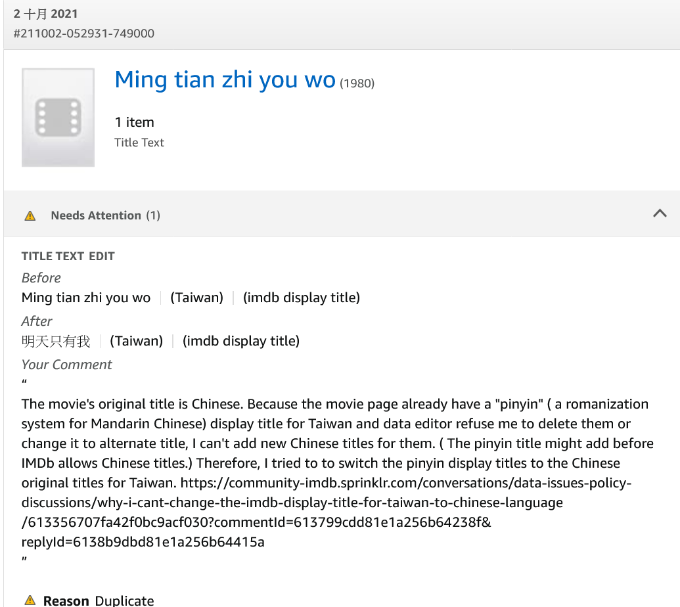The image size is (680, 607).
Task: Click the warning icon next to Reason
Action: point(30,600)
